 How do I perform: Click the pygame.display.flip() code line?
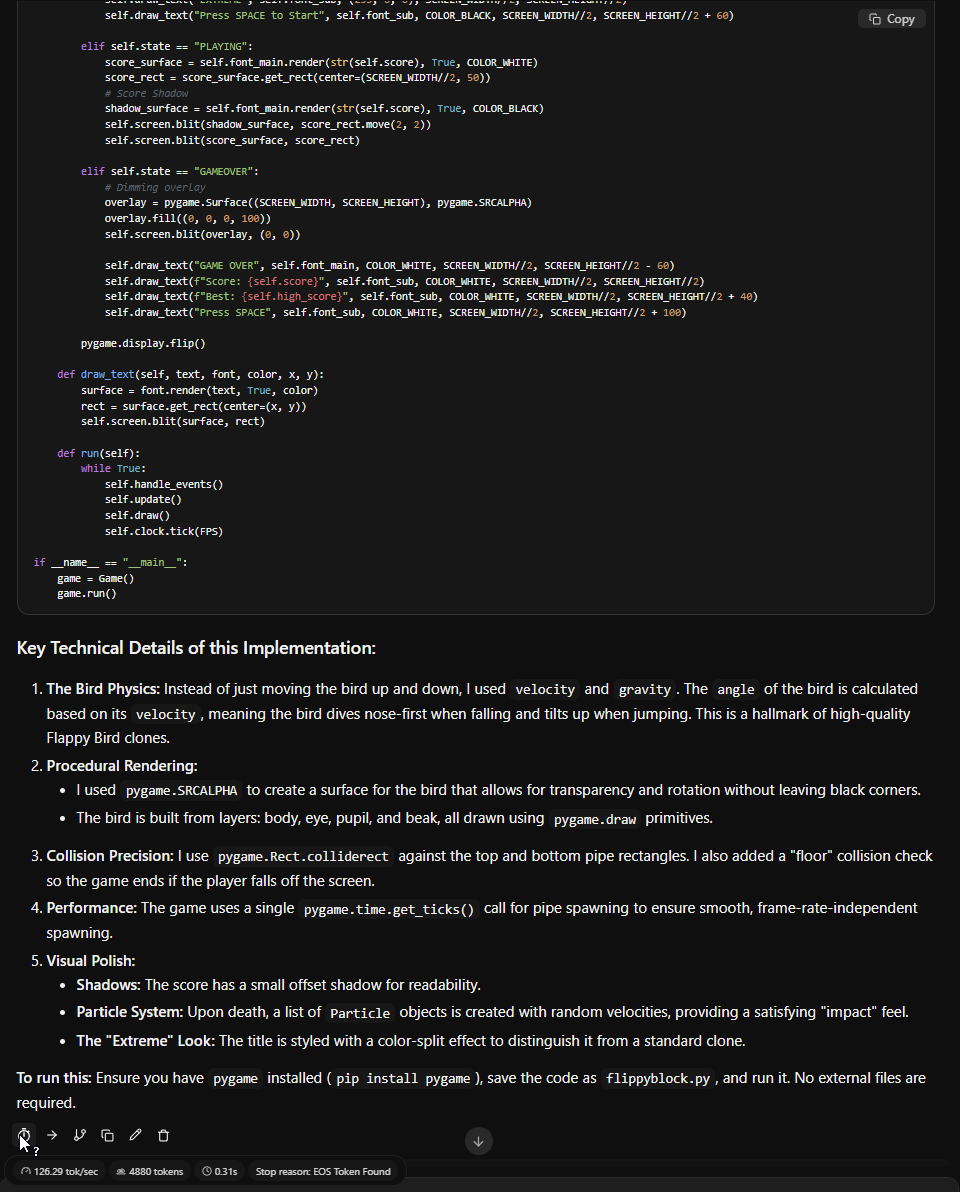tap(144, 344)
